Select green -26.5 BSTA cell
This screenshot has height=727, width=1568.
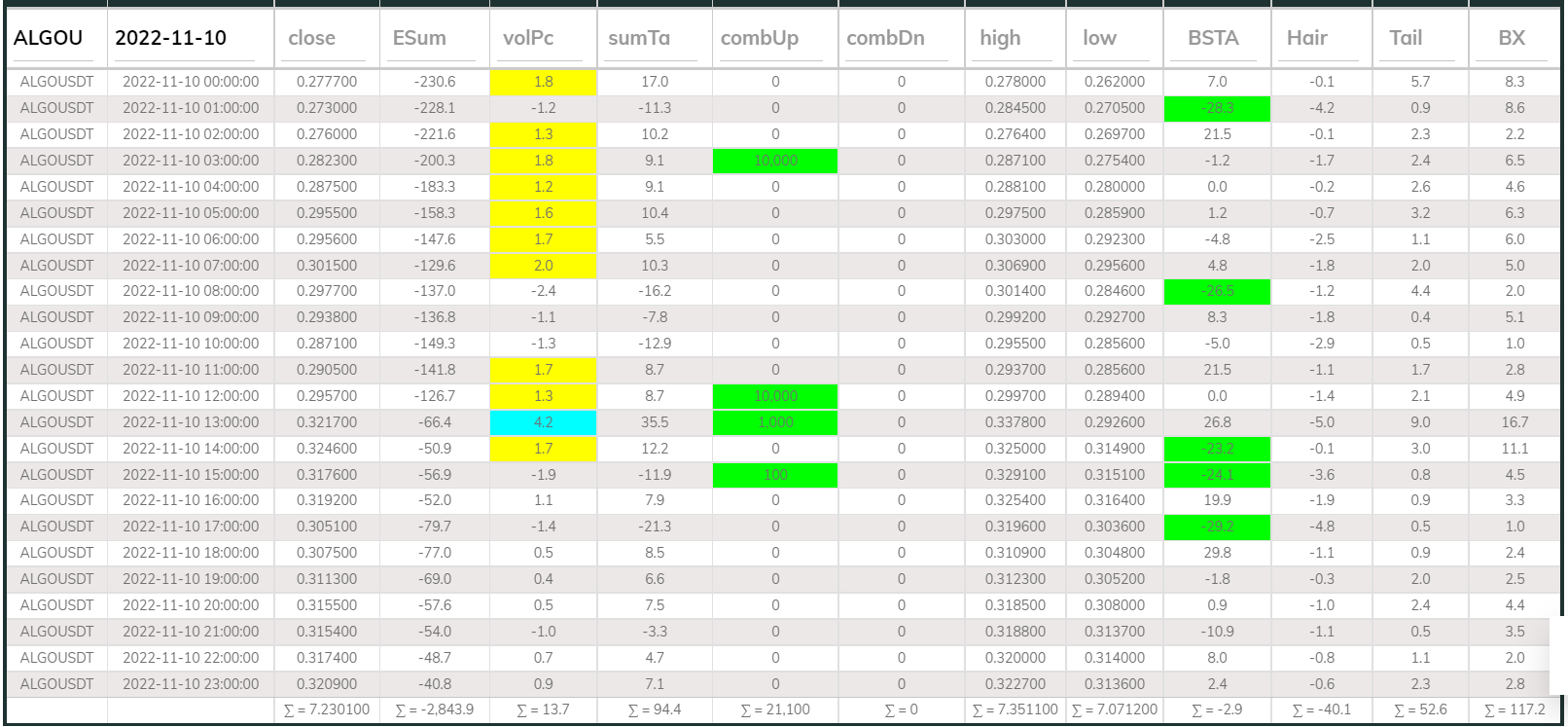click(x=1217, y=291)
